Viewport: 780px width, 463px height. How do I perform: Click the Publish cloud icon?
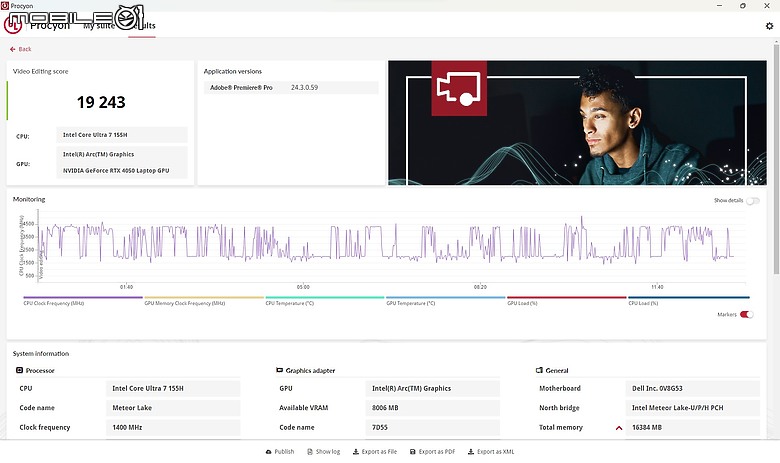[269, 452]
